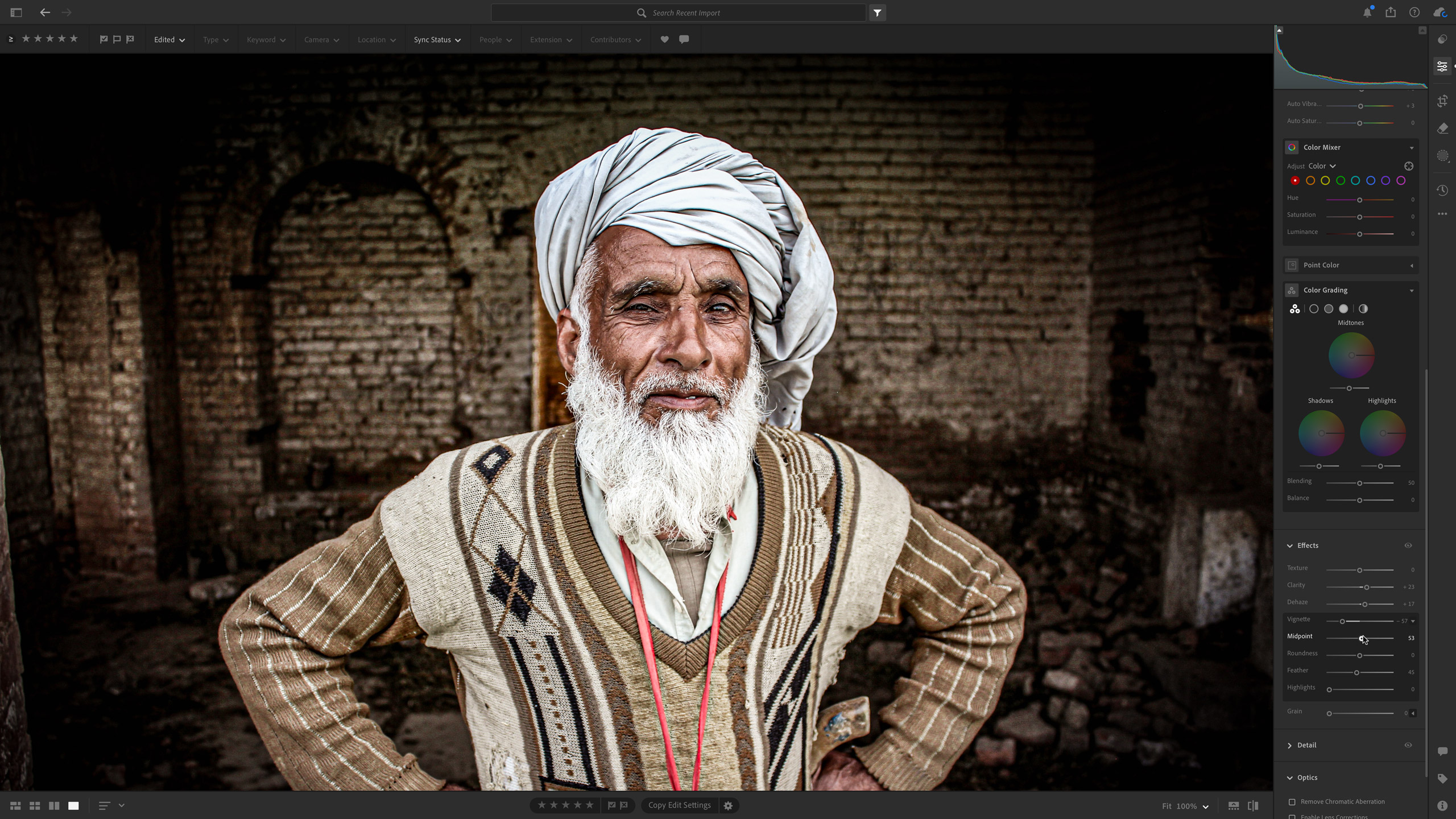The width and height of the screenshot is (1456, 819).
Task: Toggle the Detail panel visibility eye
Action: 1409,745
